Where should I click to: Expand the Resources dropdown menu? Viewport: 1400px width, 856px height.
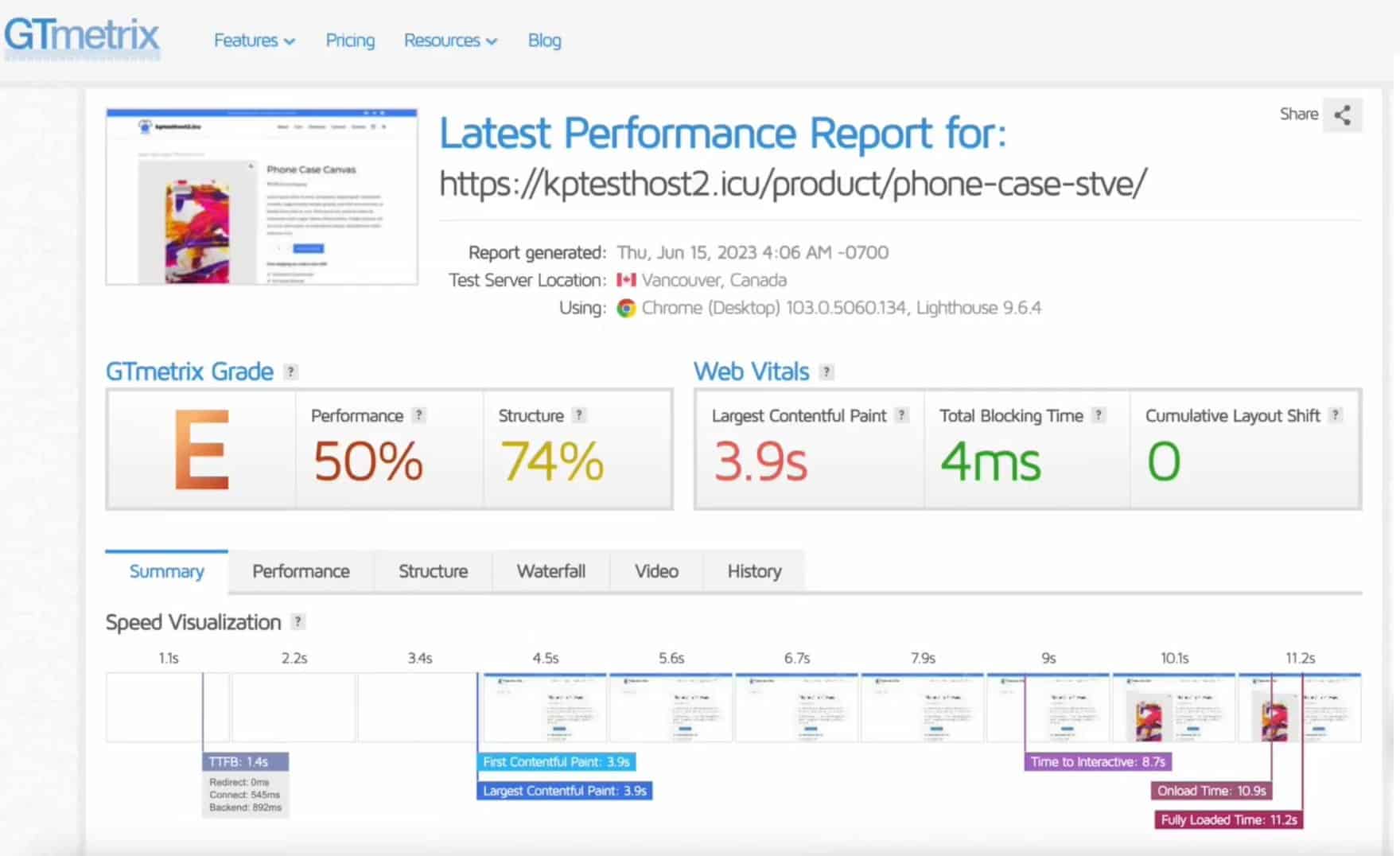pyautogui.click(x=450, y=41)
